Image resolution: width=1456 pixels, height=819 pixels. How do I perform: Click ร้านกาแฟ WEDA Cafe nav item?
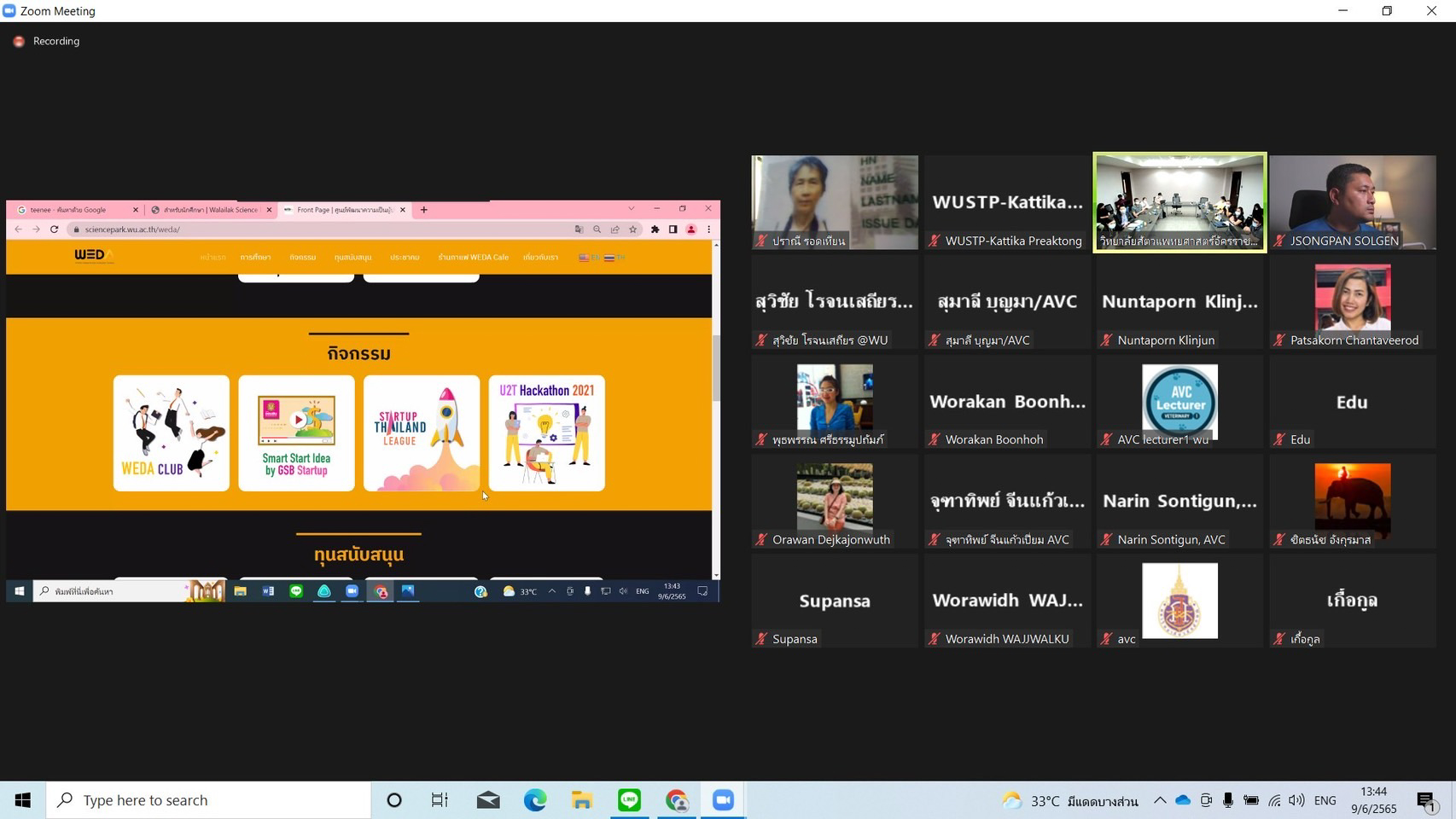[x=473, y=257]
